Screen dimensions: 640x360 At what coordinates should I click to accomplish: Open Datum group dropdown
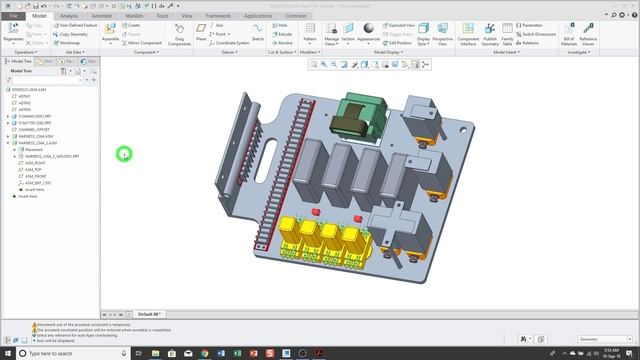click(x=230, y=52)
